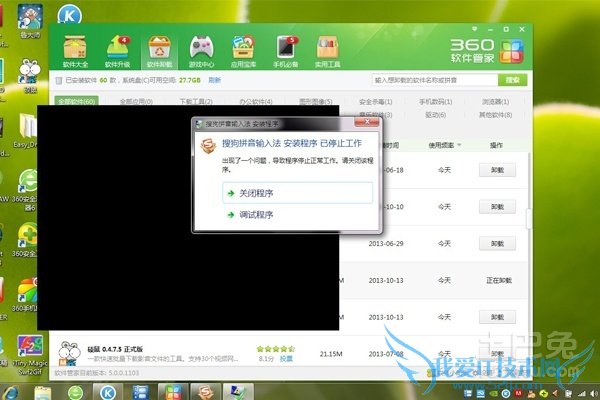Open the 游戏中心 game center icon

click(x=201, y=52)
